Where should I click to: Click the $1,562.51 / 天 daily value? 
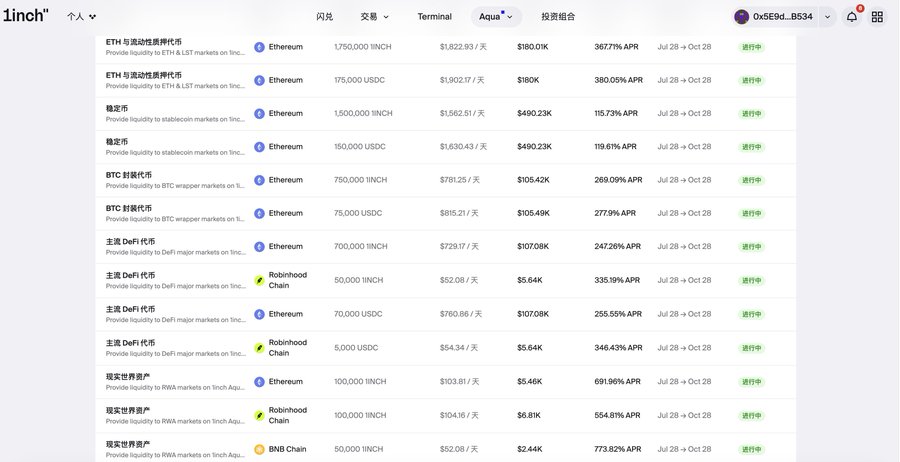point(462,114)
